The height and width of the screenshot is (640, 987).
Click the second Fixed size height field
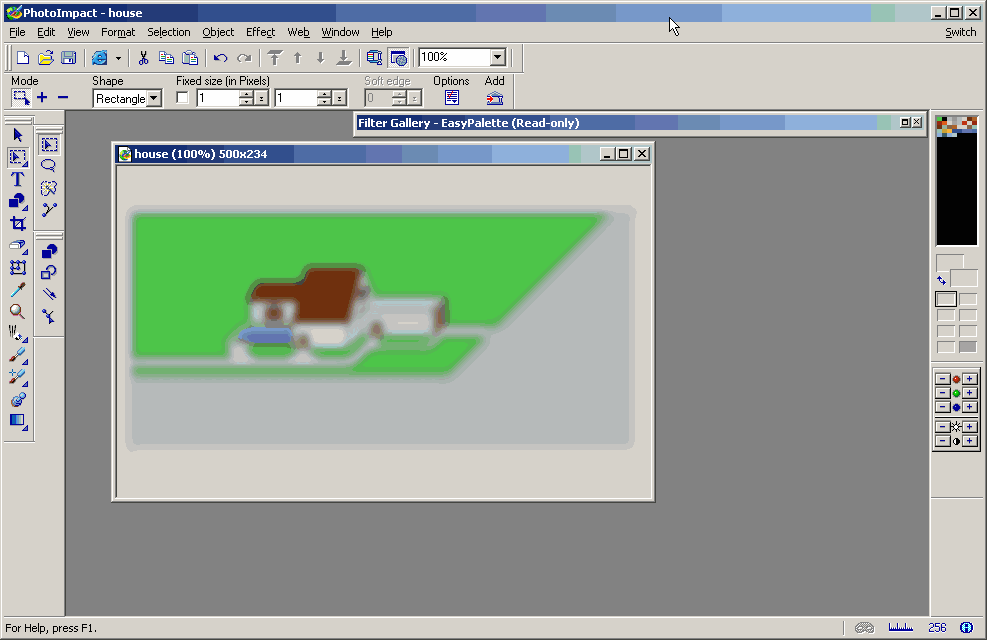[x=296, y=98]
